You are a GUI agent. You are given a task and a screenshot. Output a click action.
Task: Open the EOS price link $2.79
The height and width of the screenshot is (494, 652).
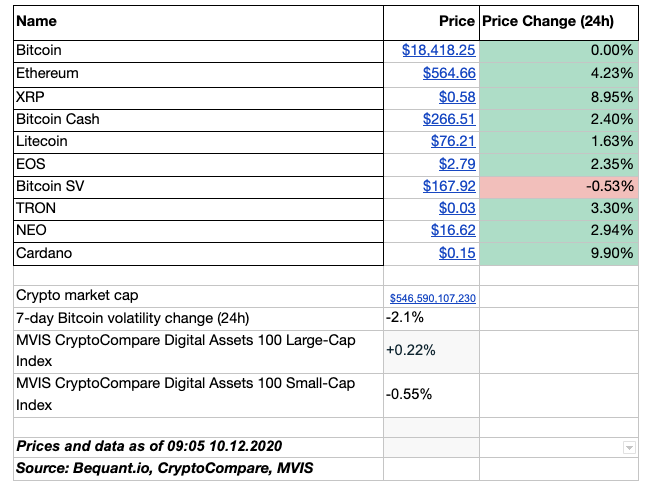(x=457, y=164)
